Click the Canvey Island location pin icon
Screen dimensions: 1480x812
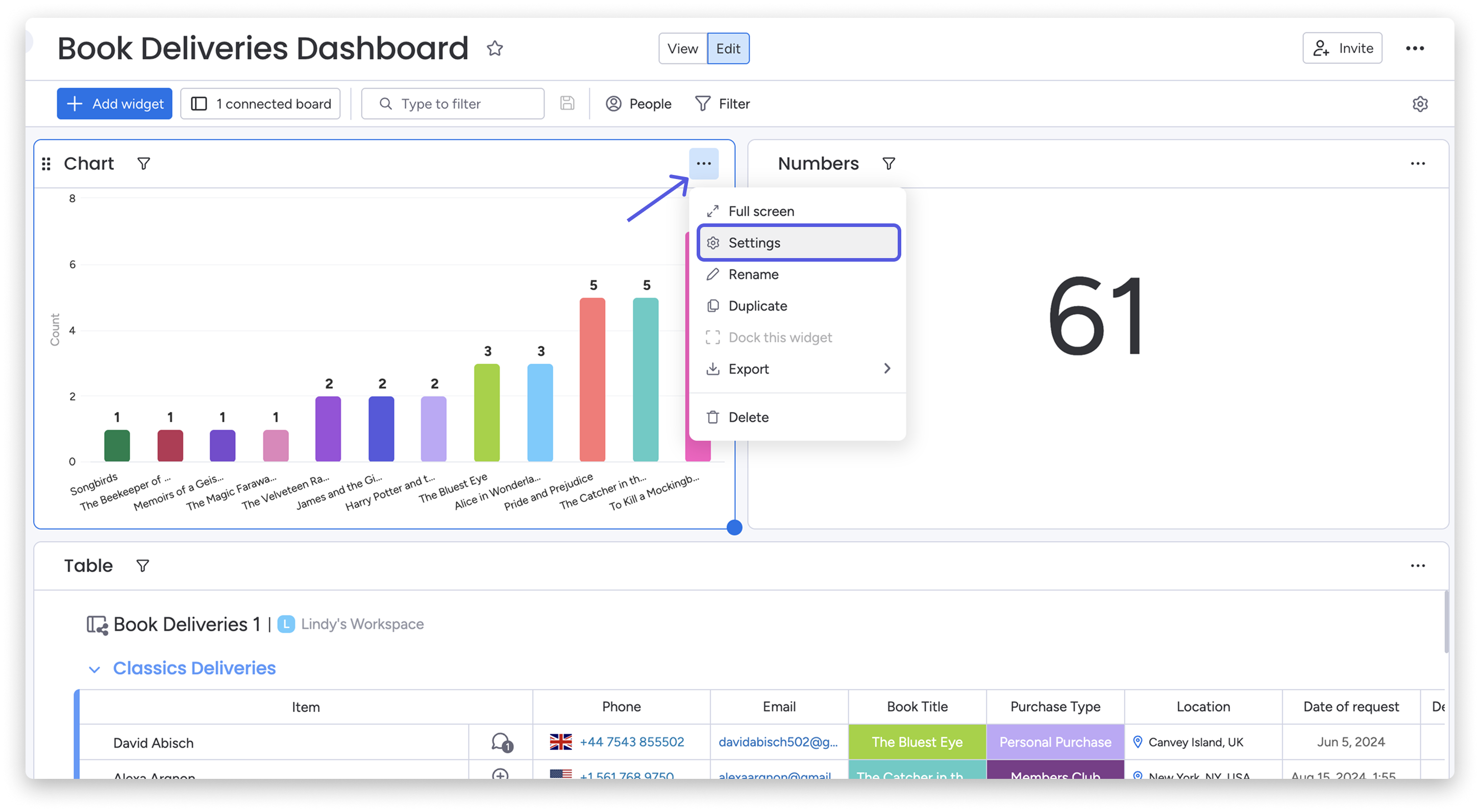pos(1137,742)
